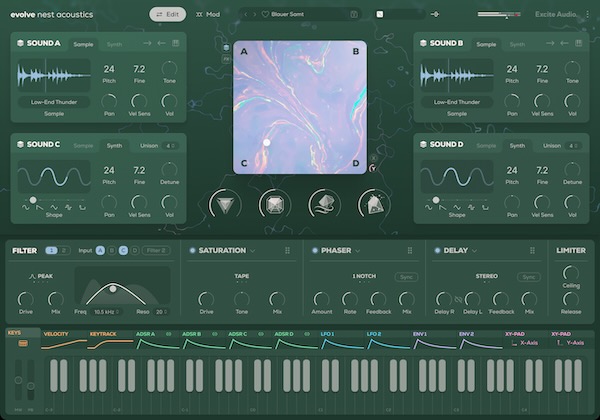This screenshot has height=420, width=600.
Task: Click the Phaser Sync button
Action: 406,277
